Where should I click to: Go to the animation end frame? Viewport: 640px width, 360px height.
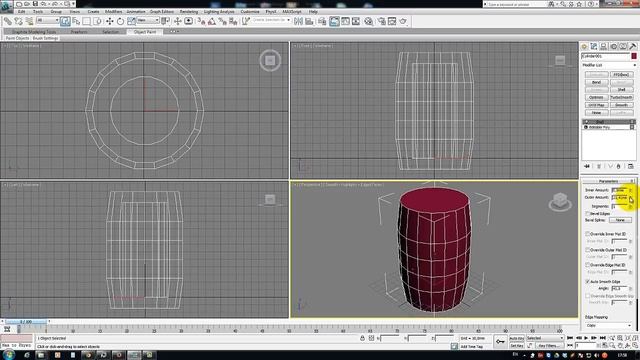[602, 338]
